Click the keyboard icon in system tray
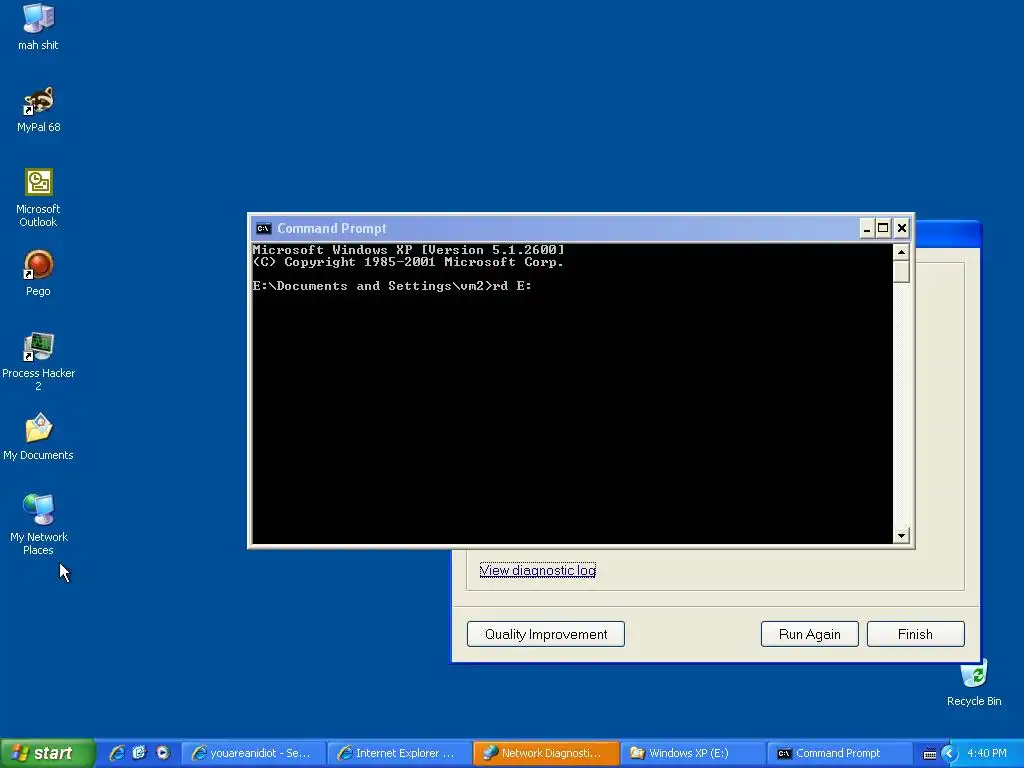 click(929, 754)
